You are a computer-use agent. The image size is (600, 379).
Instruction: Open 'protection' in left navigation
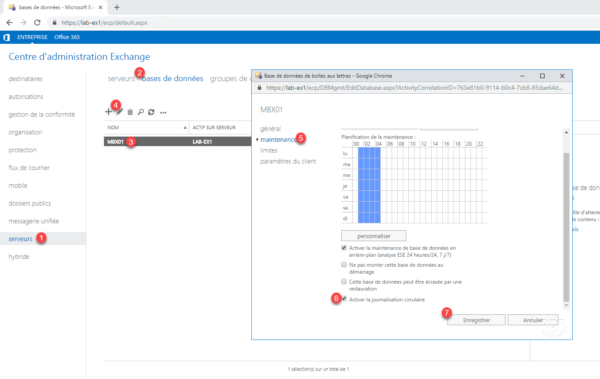click(x=23, y=150)
